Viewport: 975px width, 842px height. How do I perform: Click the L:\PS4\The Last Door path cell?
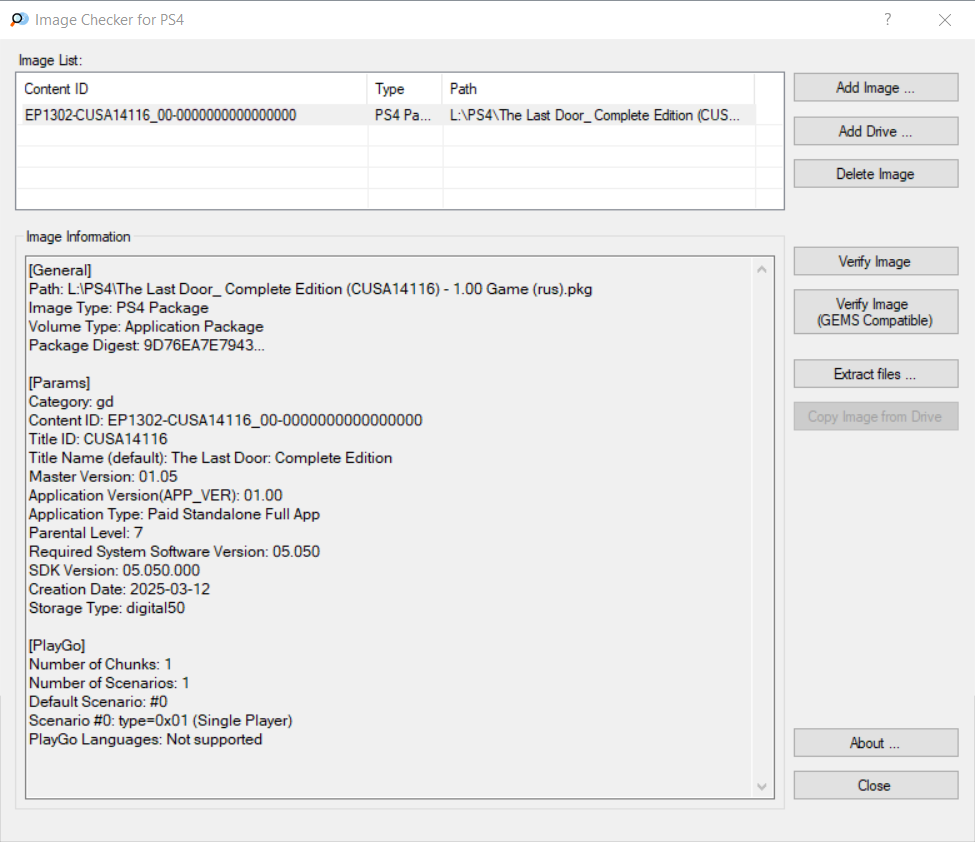tap(595, 115)
